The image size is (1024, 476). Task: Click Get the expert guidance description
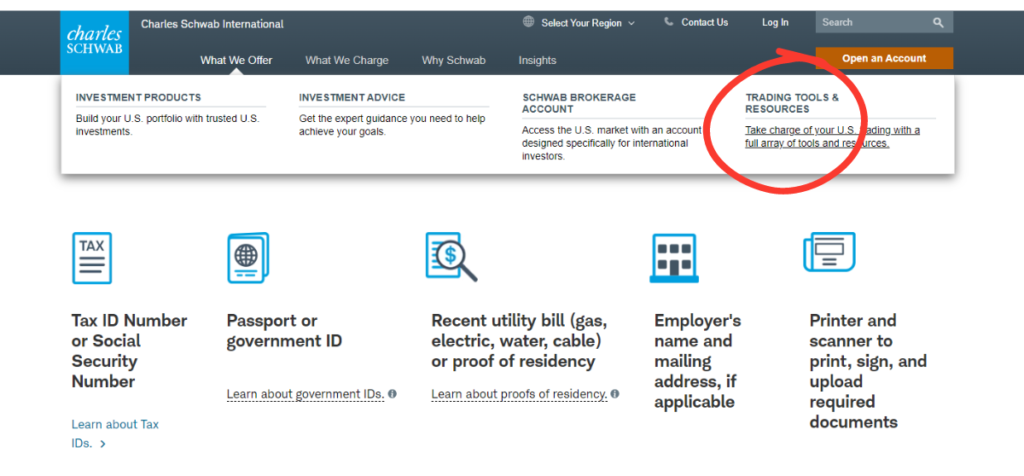coord(392,125)
